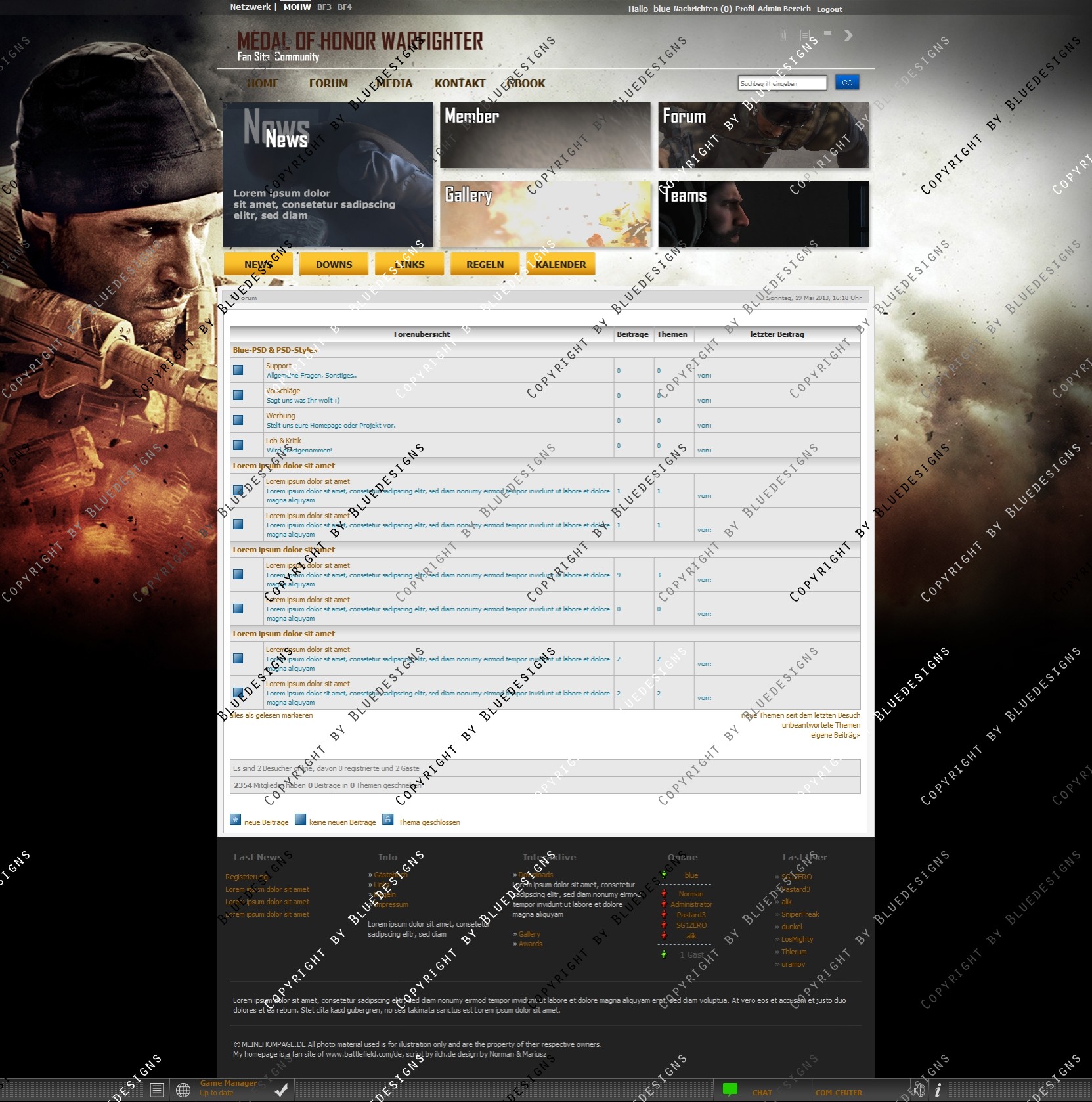Open the KONTAKT menu item
The image size is (1092, 1102).
[460, 83]
